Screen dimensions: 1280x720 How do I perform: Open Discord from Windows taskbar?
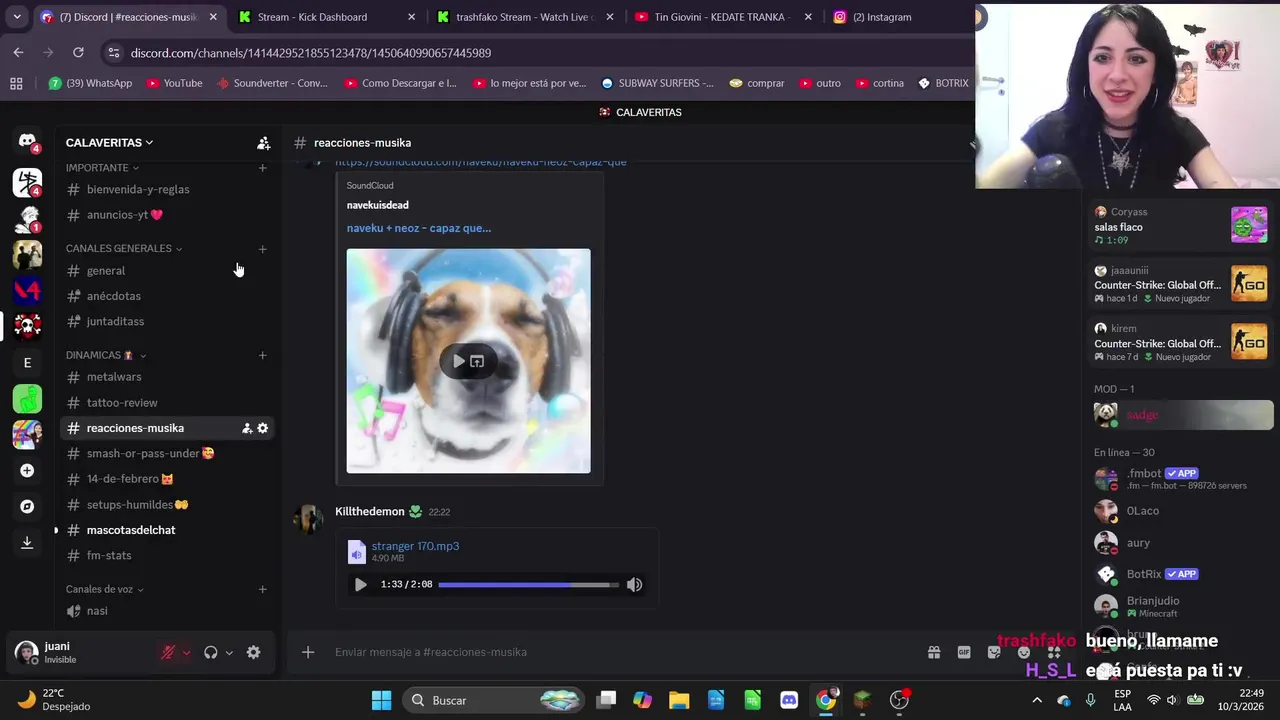click(x=789, y=700)
